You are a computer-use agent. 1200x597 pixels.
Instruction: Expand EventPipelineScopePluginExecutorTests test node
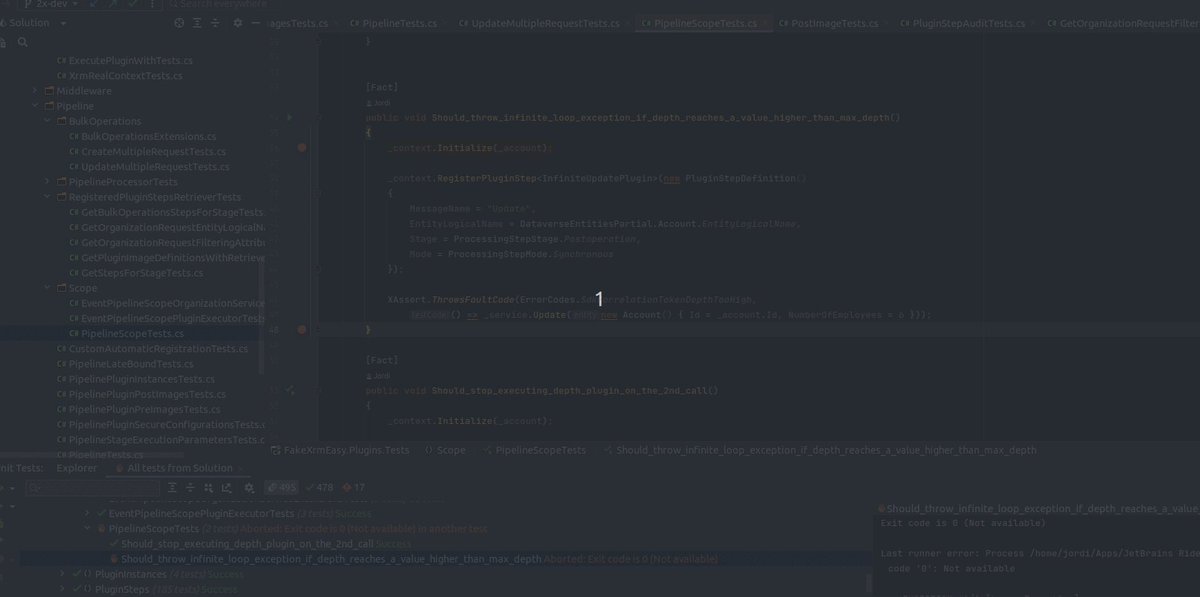click(87, 513)
